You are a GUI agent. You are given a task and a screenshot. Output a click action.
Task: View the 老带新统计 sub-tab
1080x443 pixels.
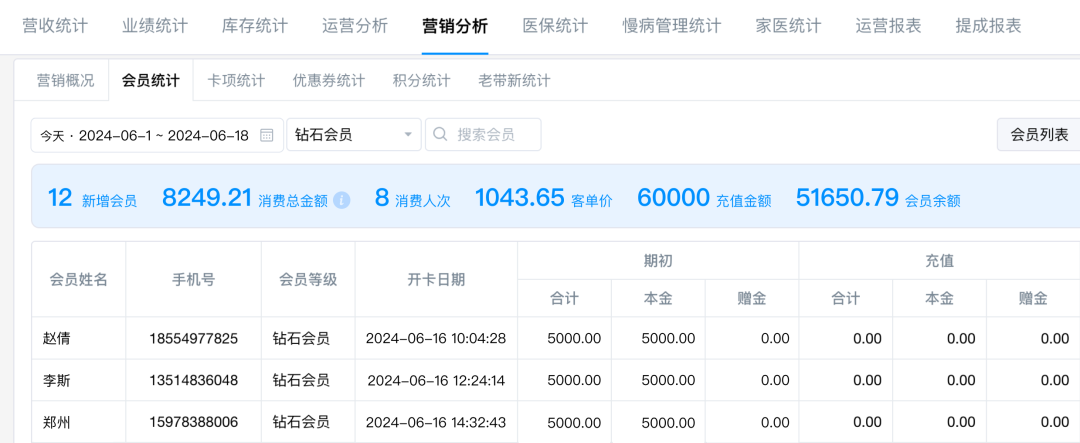point(514,80)
